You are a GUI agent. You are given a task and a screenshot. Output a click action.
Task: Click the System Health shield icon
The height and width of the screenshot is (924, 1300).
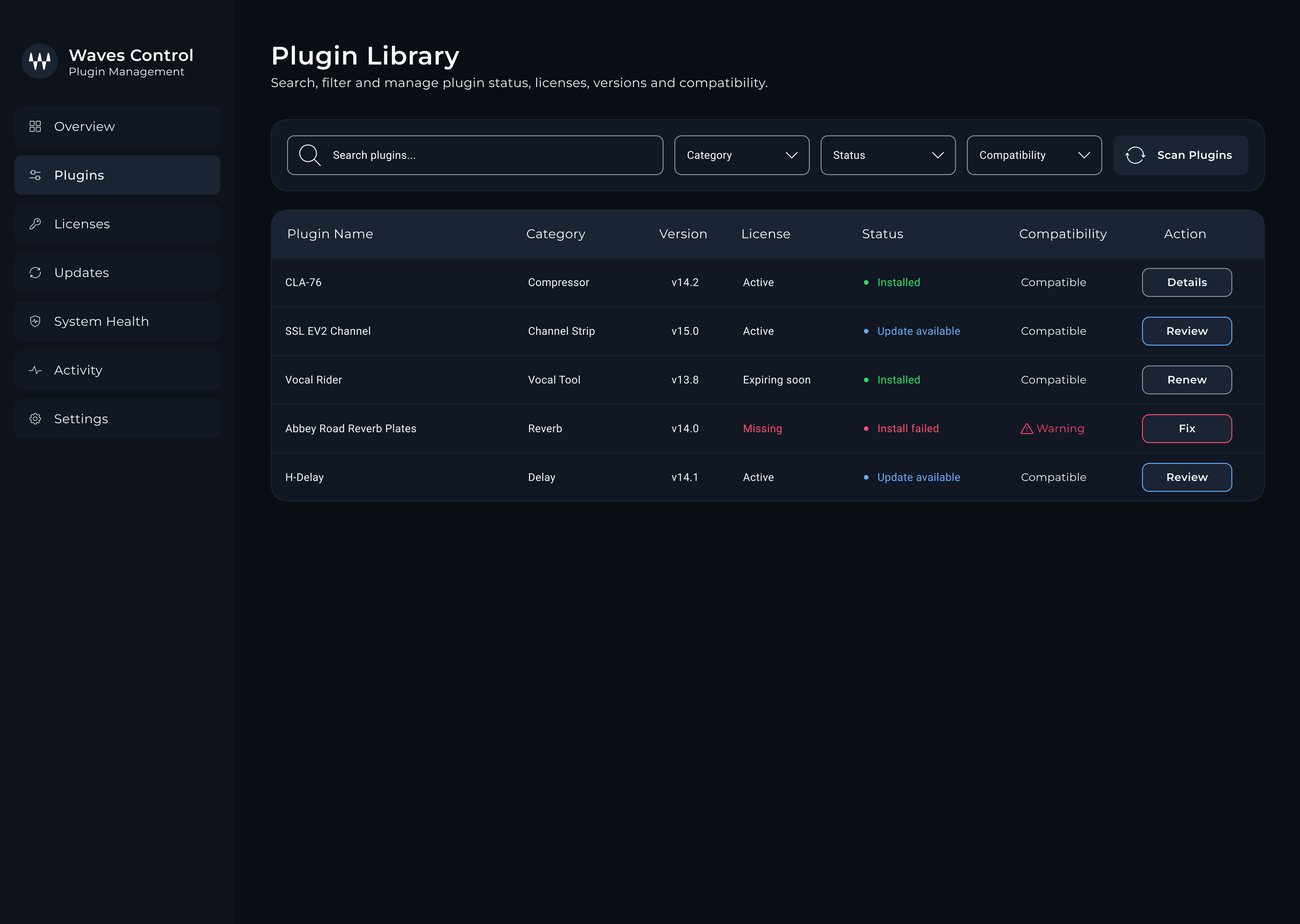35,321
